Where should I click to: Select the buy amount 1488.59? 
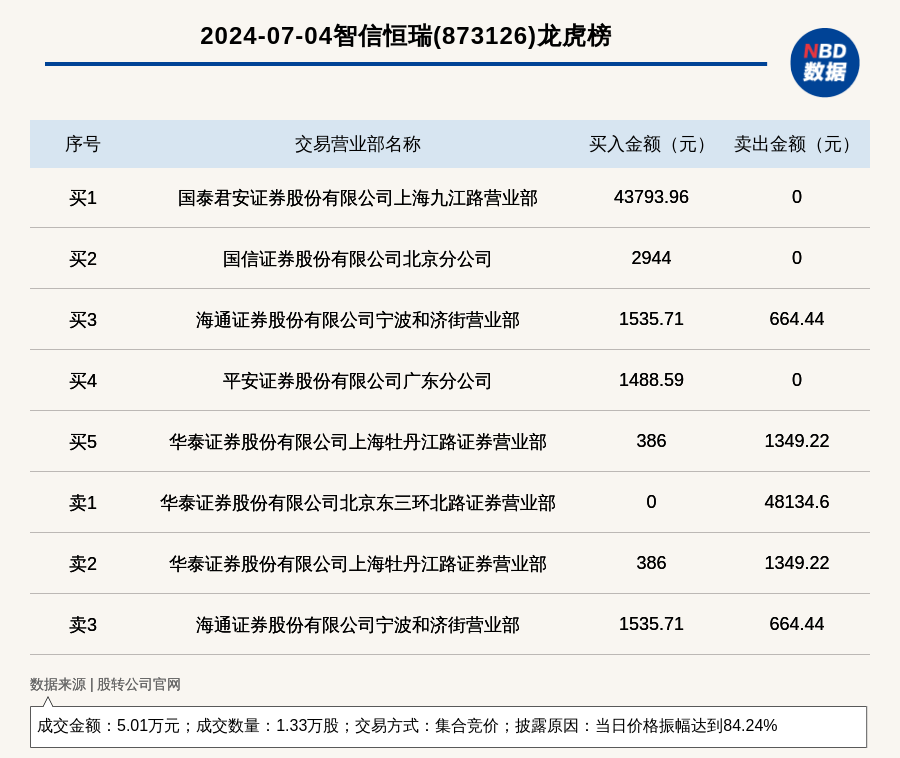[x=651, y=380]
